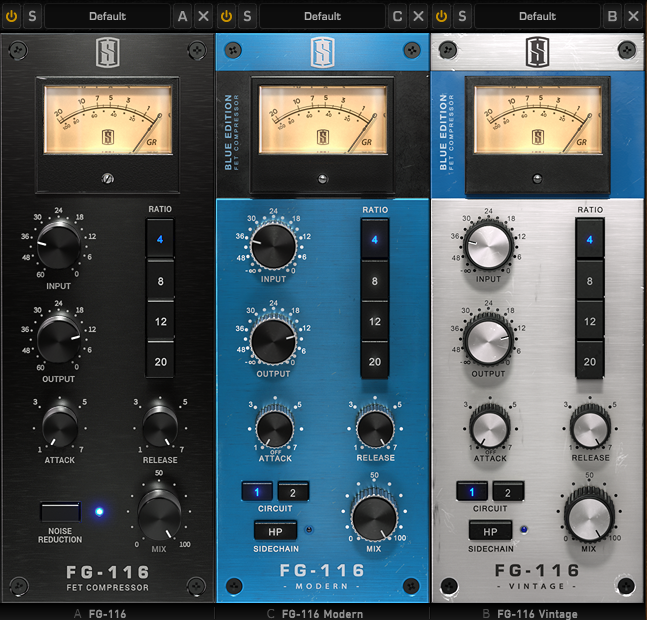Enable HP sidechain on FG-116 Vintage
Viewport: 647px width, 620px height.
490,531
